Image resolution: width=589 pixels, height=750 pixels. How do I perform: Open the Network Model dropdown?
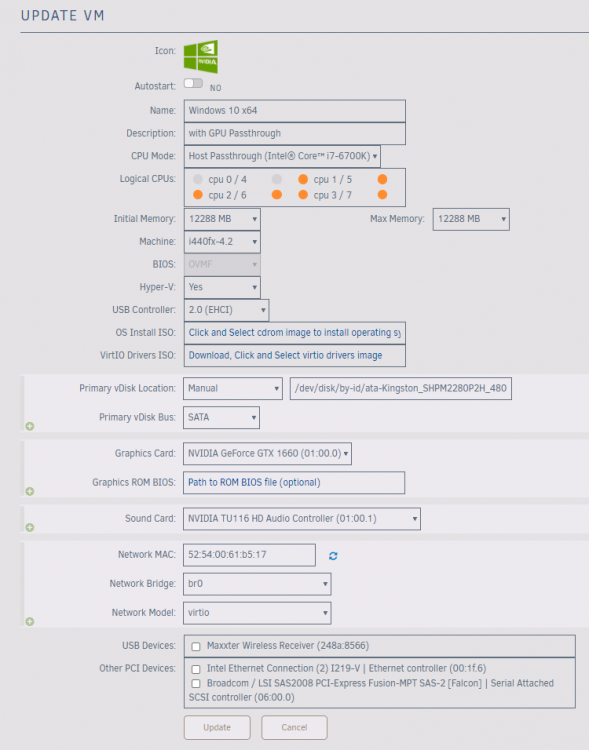257,613
